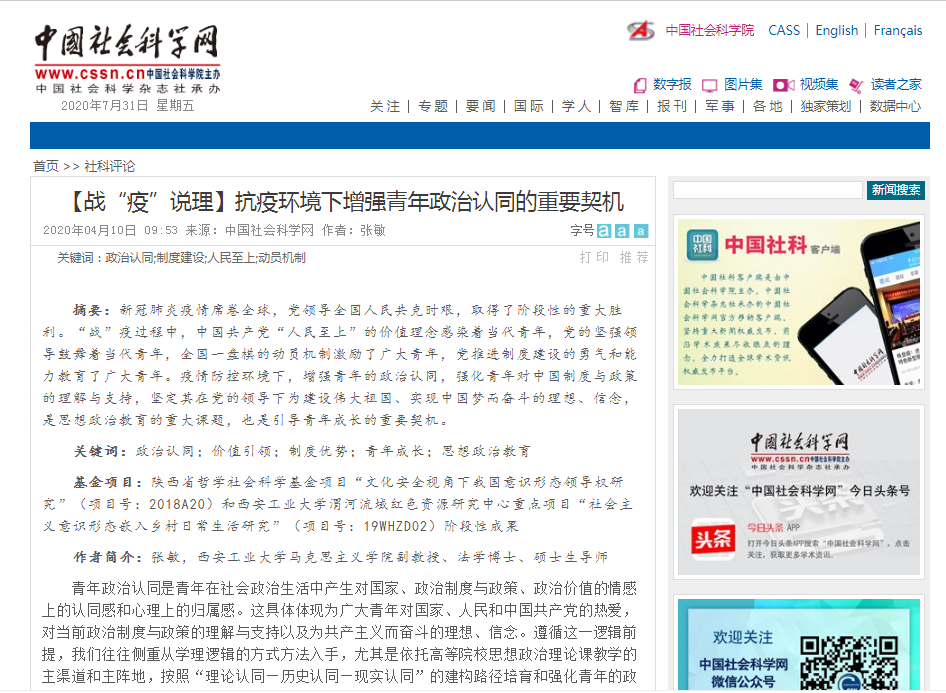Click the 社科评论 breadcrumb link
Image resolution: width=946 pixels, height=693 pixels.
109,166
